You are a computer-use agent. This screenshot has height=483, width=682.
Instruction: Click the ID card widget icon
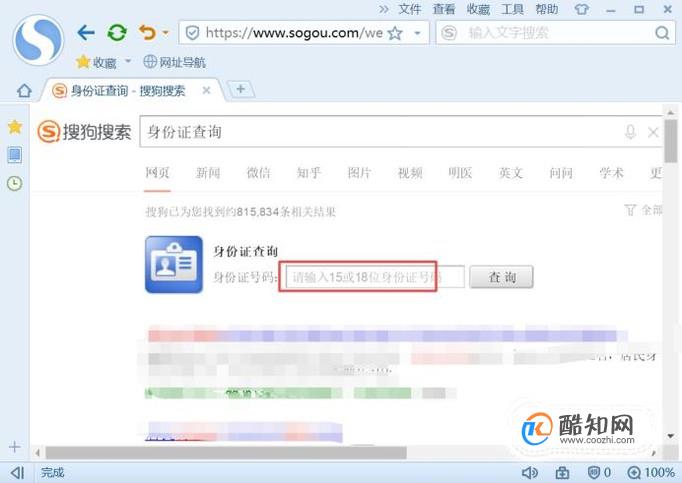174,265
